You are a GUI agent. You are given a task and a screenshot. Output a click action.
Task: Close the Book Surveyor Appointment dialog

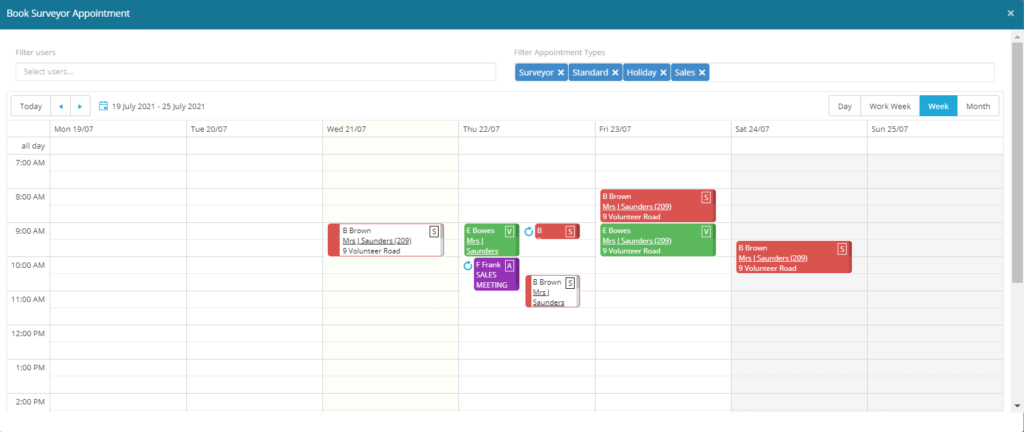[x=1011, y=14]
